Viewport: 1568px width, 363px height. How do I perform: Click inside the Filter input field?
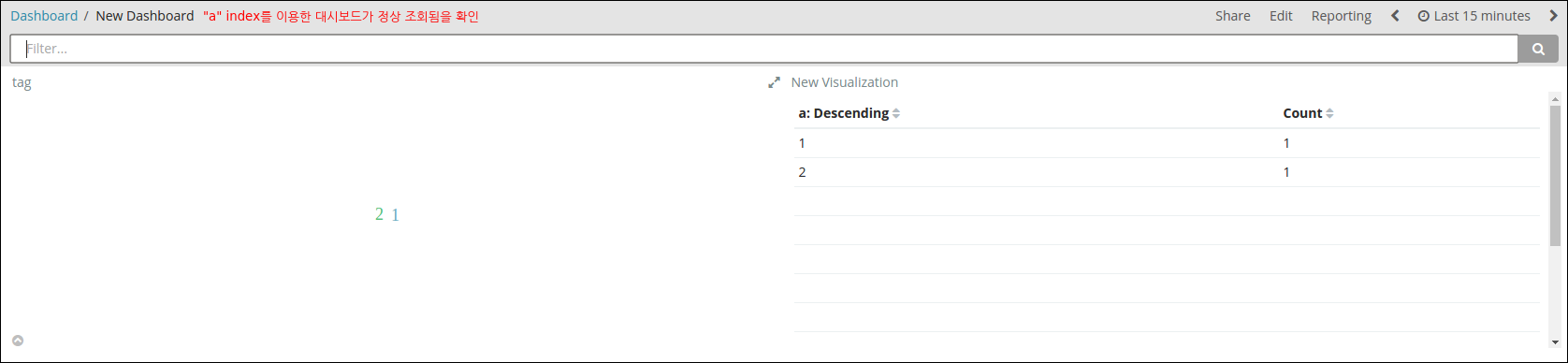tap(764, 50)
